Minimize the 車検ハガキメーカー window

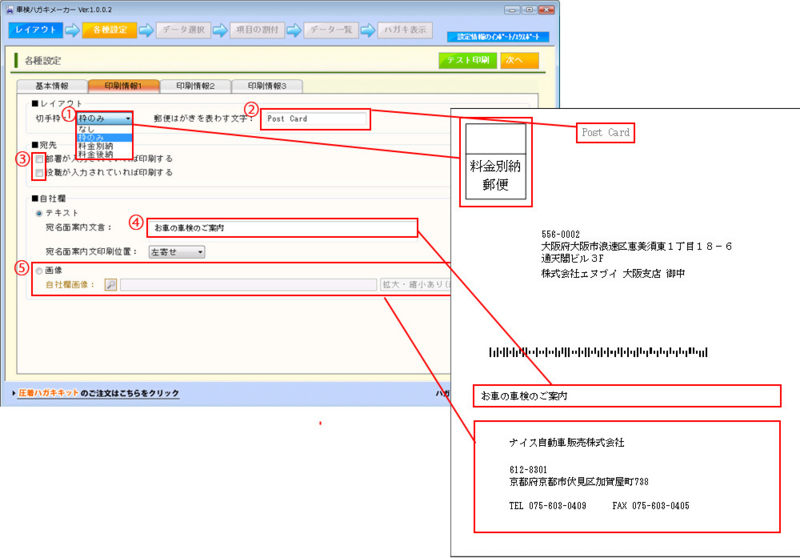[512, 10]
